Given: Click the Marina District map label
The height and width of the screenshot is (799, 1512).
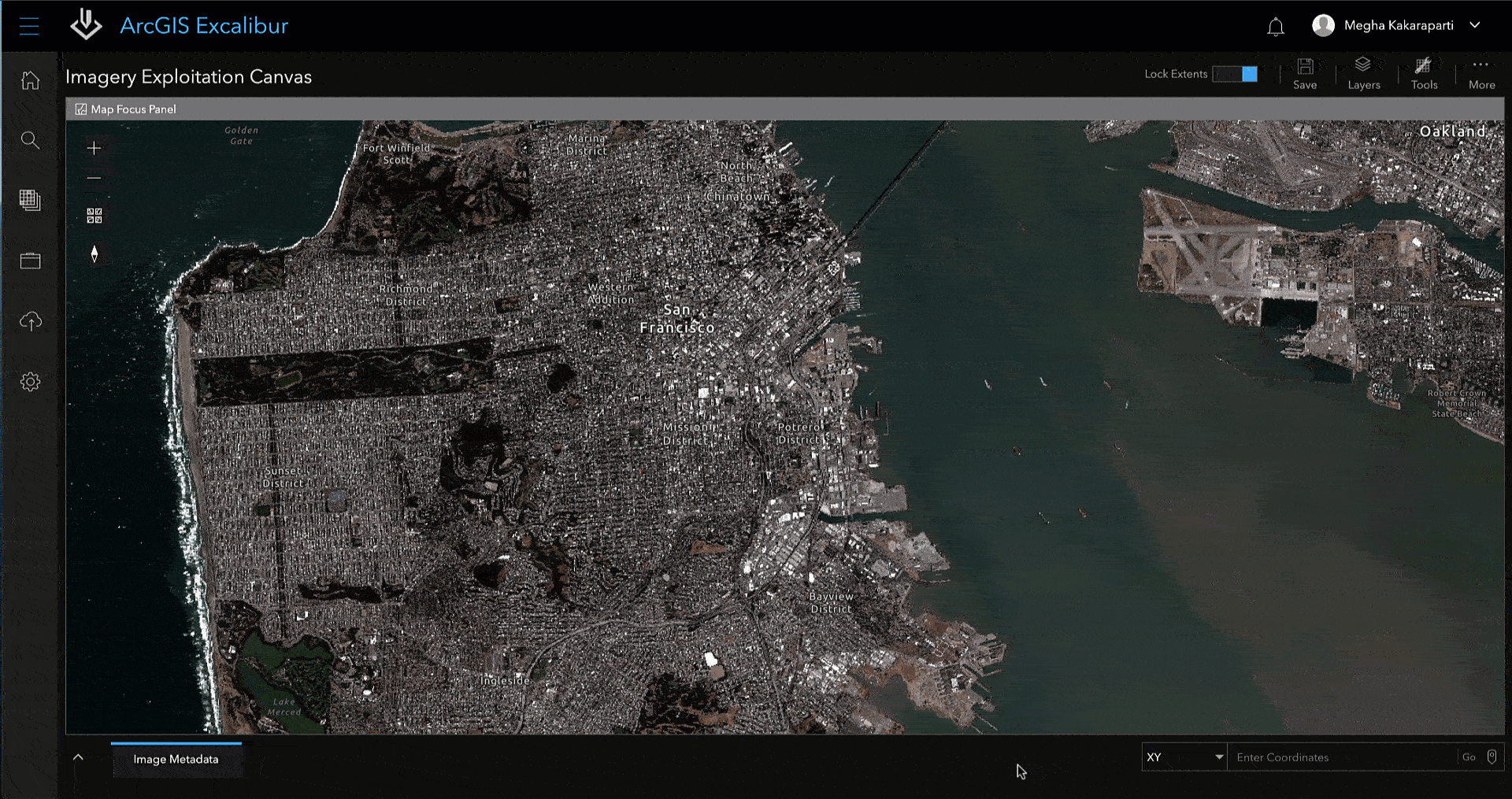Looking at the screenshot, I should tap(587, 145).
